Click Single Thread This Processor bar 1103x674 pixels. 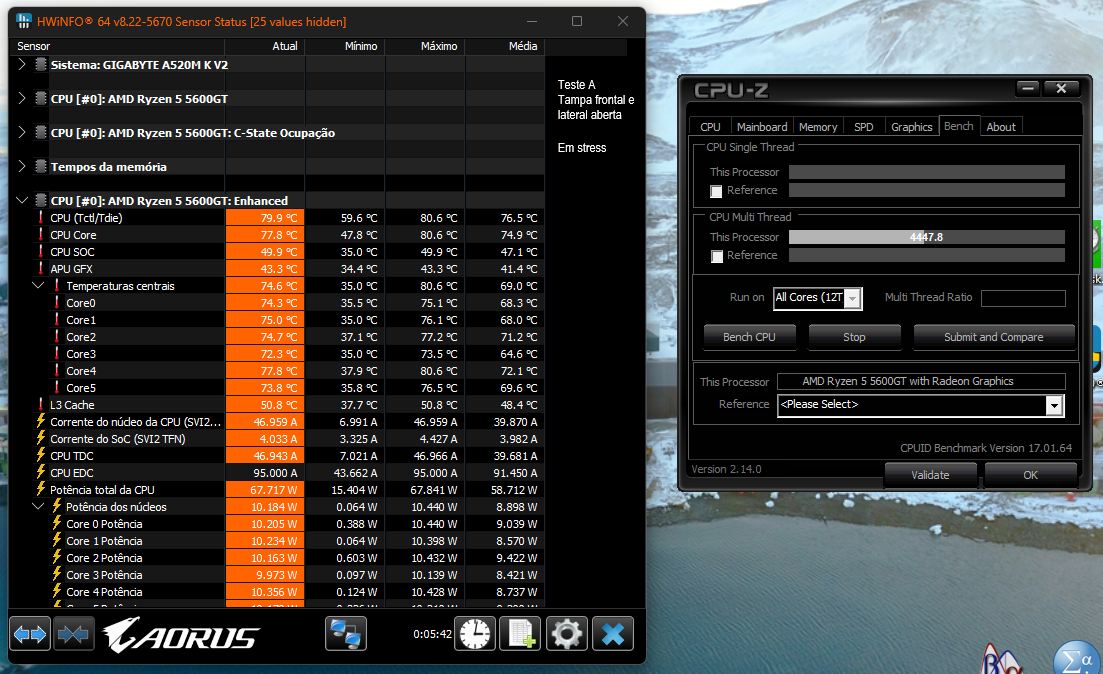926,172
